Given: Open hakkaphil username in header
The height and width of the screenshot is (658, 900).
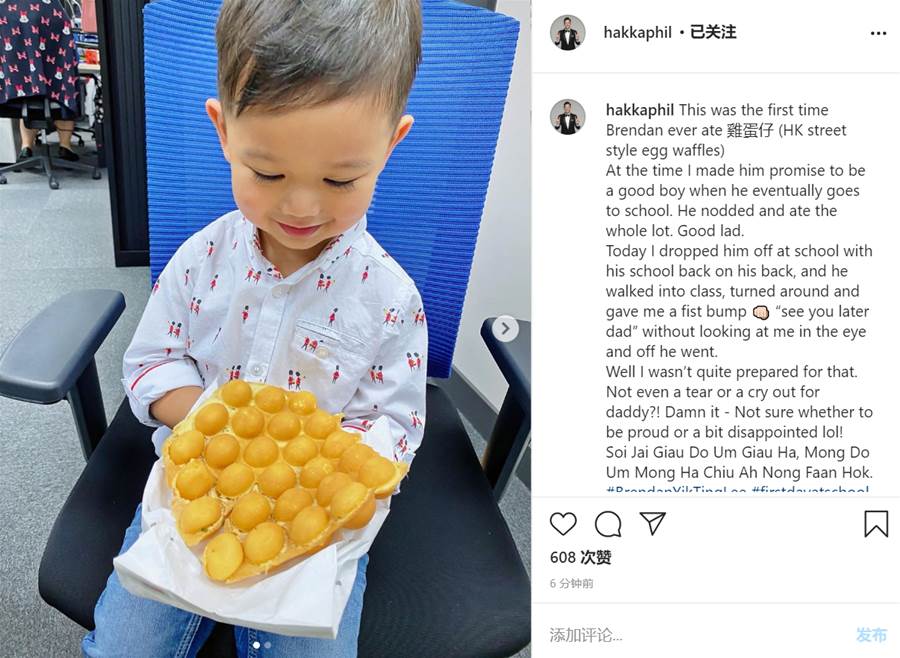Looking at the screenshot, I should tap(637, 33).
